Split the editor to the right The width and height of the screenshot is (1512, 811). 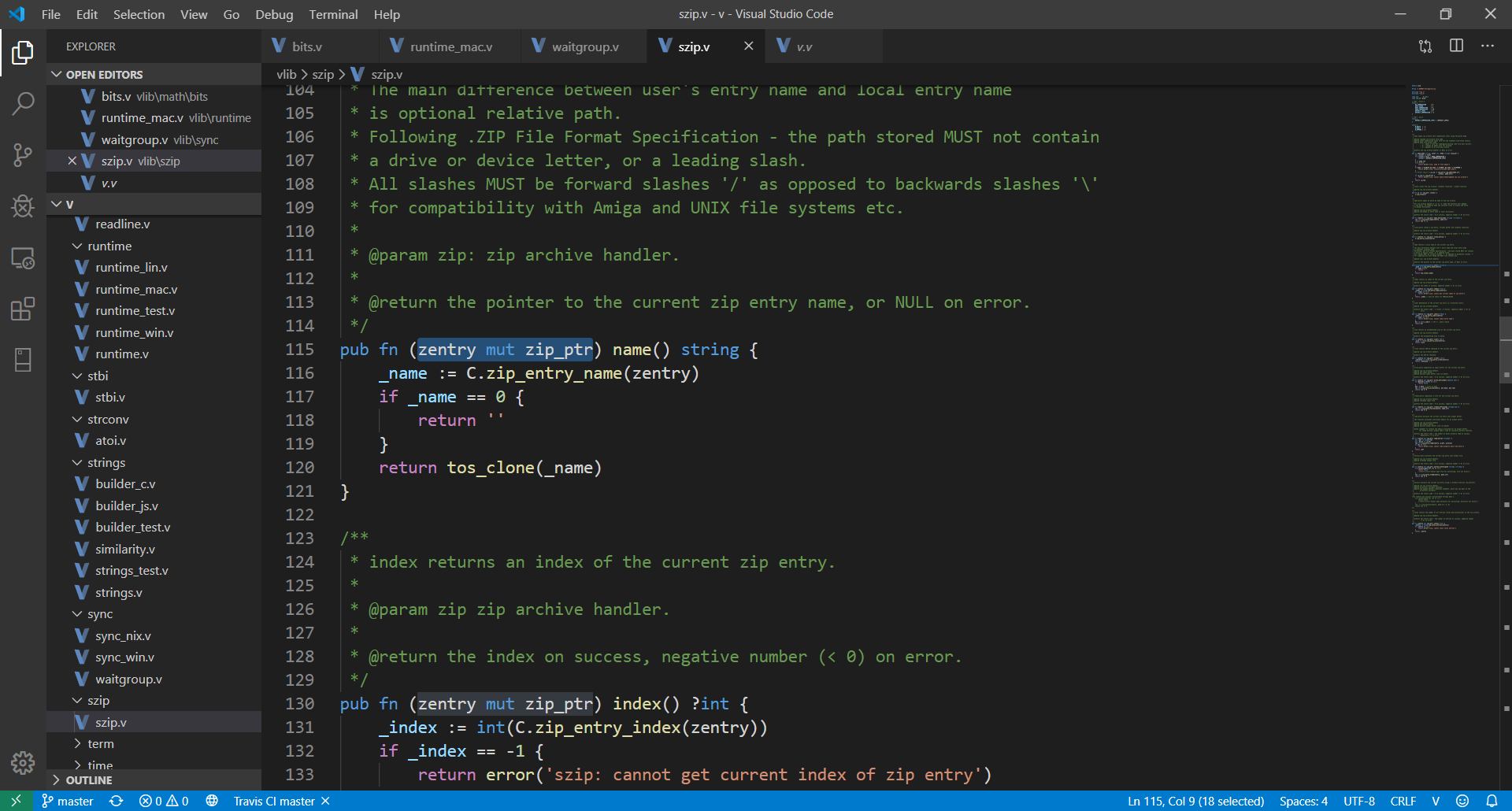[x=1456, y=46]
